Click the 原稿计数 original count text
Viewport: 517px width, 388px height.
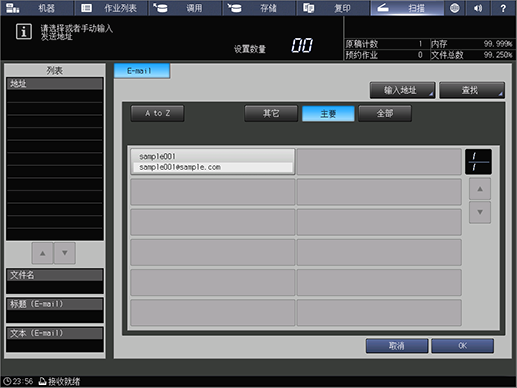tap(362, 44)
